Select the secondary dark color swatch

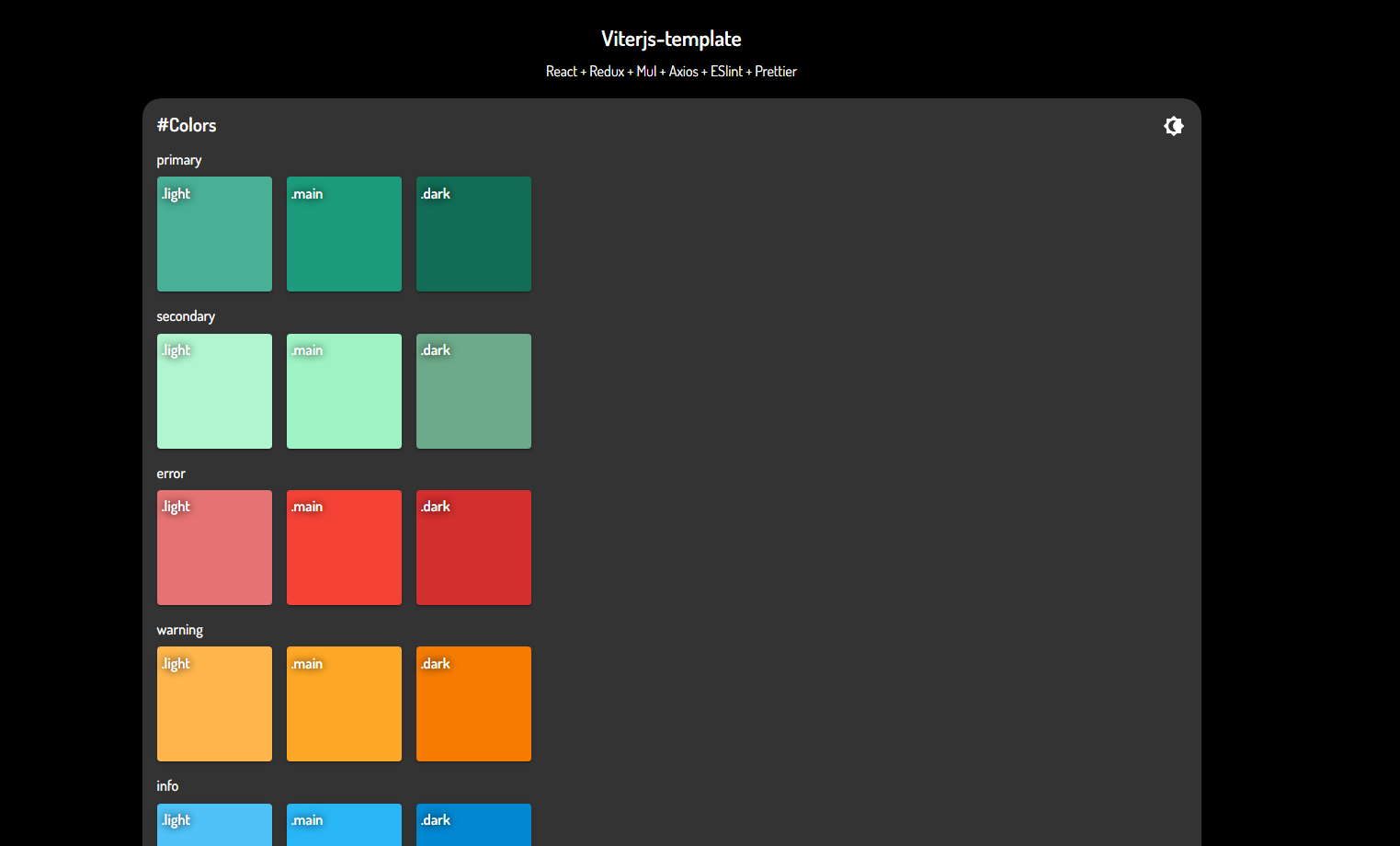(x=473, y=391)
